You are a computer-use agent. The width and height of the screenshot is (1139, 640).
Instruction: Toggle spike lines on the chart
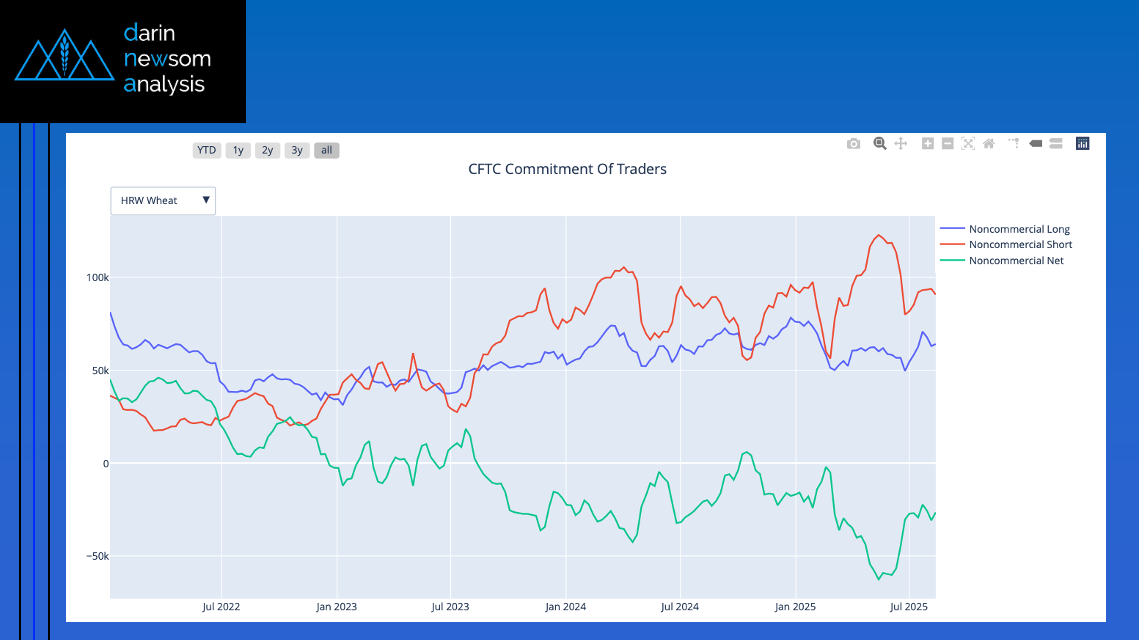1014,144
